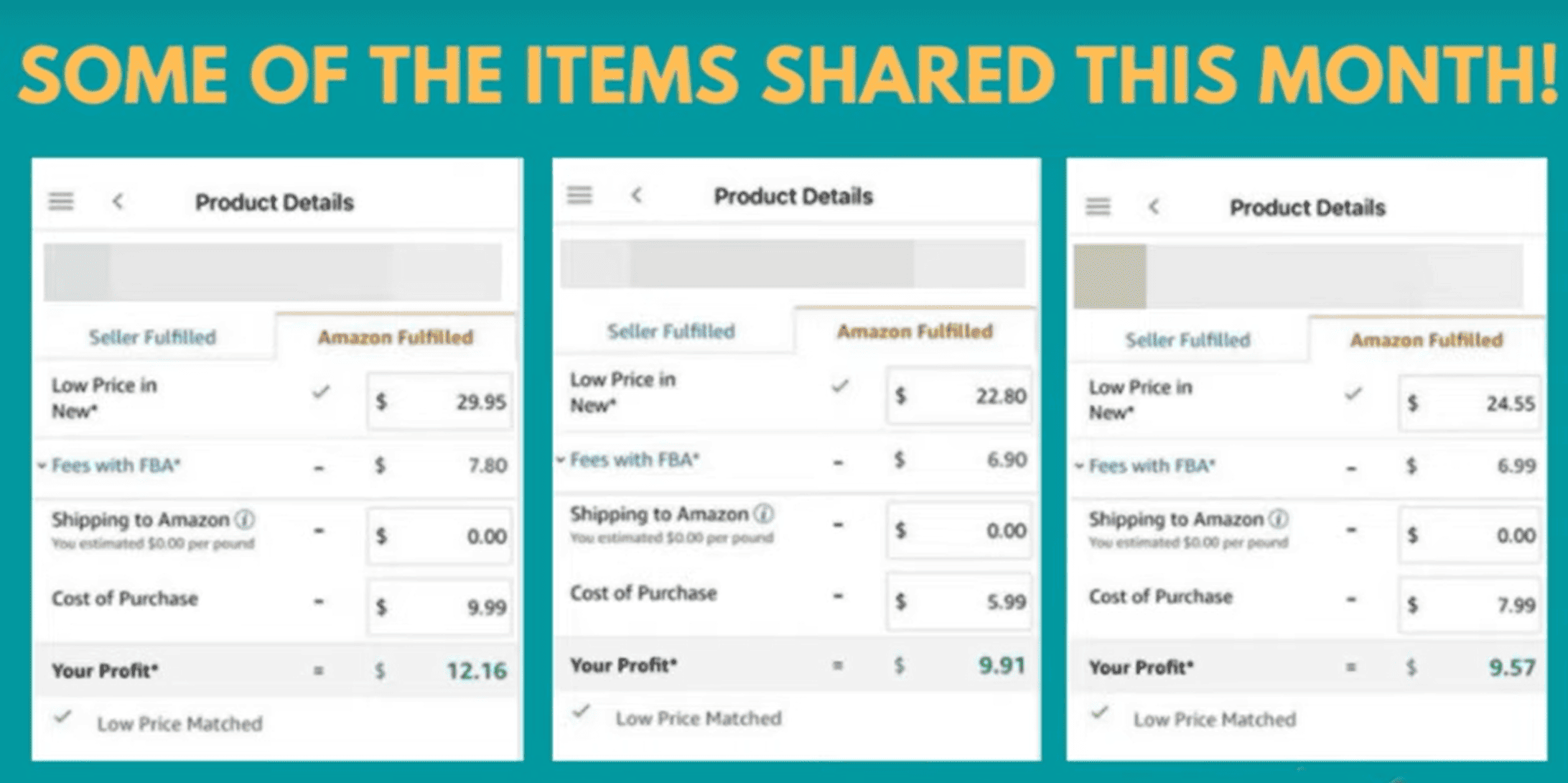This screenshot has height=783, width=1568.
Task: Tap the back arrow on the middle card
Action: coord(638,195)
